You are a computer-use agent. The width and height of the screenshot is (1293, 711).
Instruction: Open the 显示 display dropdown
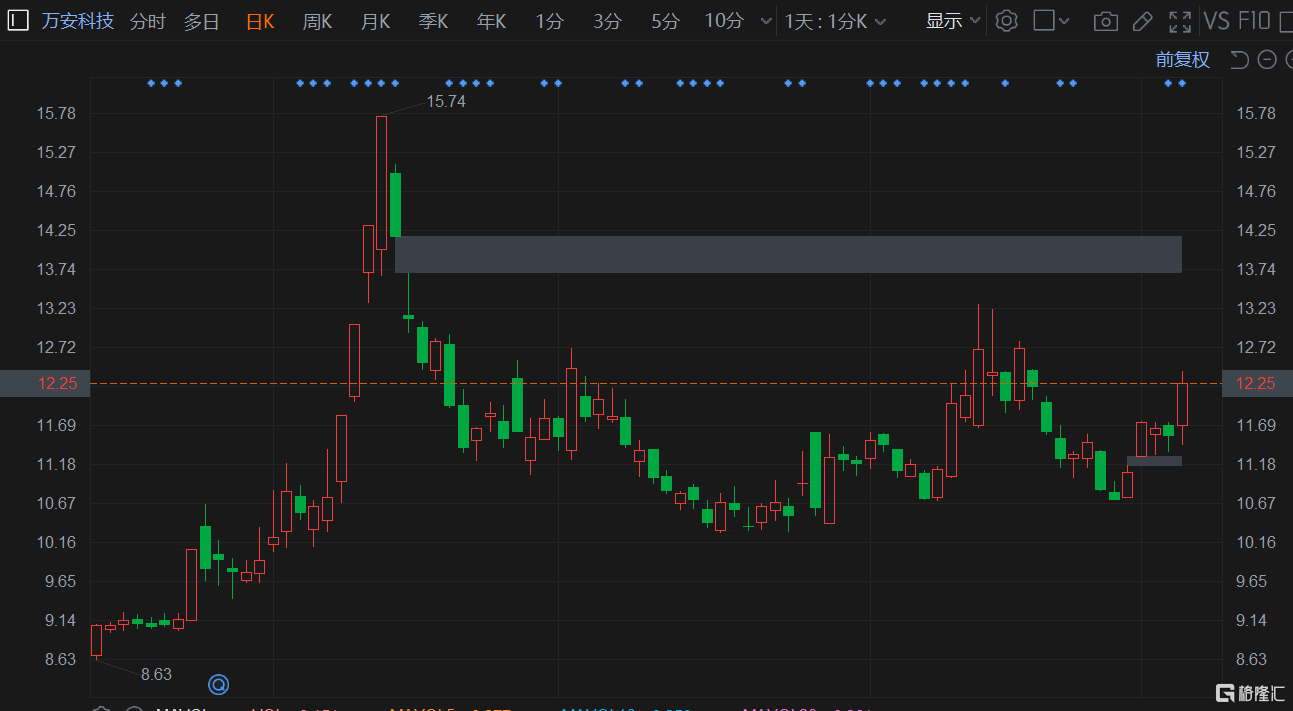coord(952,21)
